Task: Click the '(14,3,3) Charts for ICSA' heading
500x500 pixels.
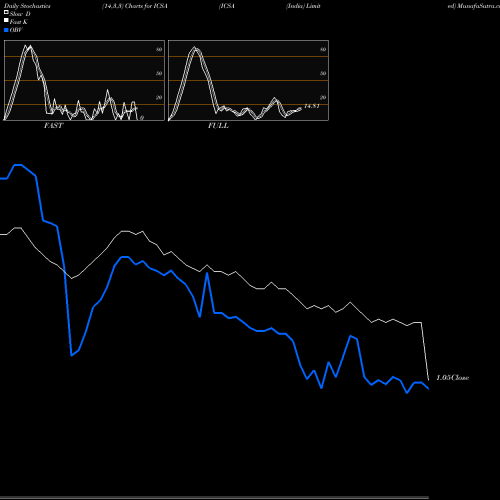Action: (135, 6)
